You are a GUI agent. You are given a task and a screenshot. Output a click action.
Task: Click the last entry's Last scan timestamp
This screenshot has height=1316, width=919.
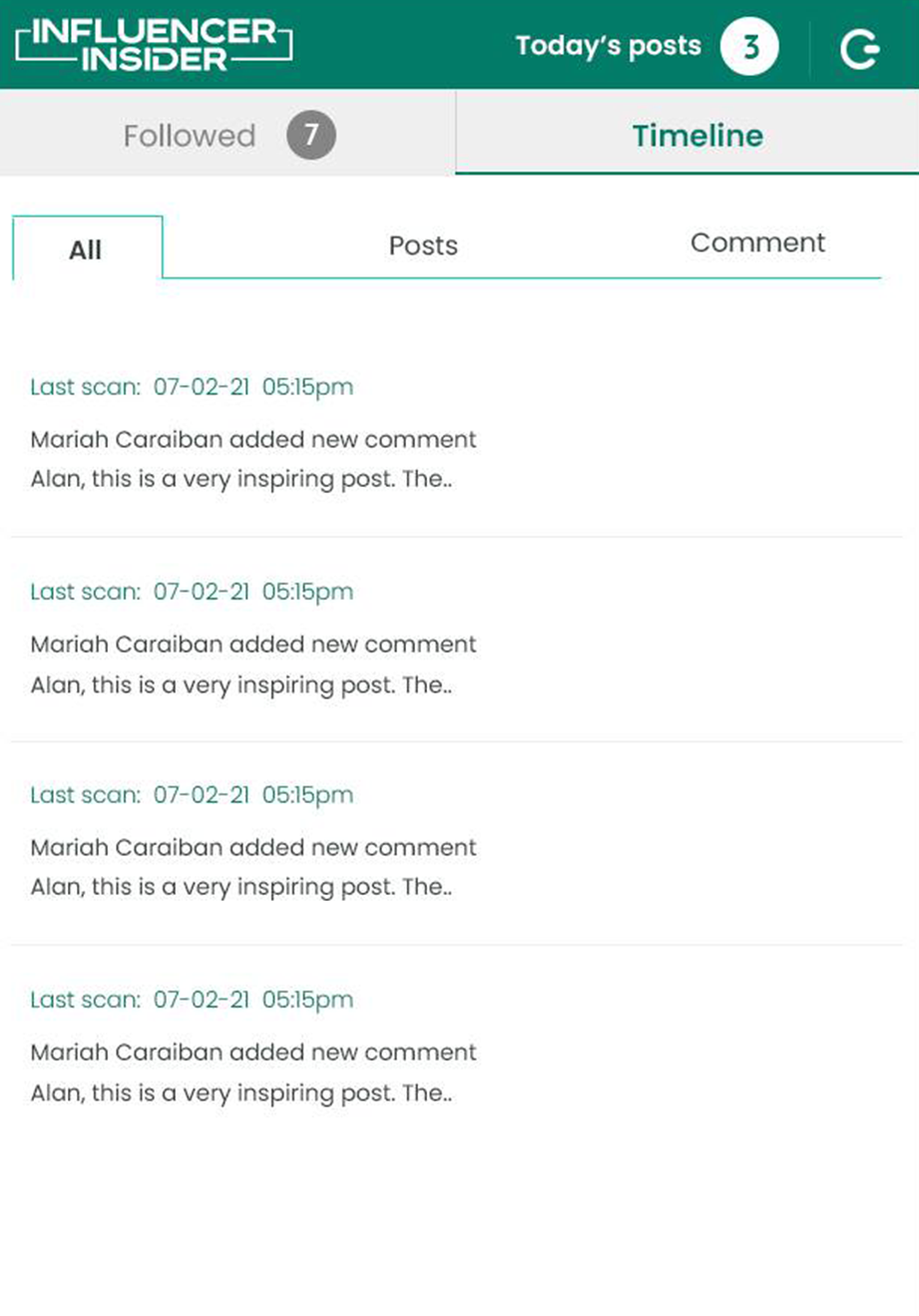point(192,1000)
